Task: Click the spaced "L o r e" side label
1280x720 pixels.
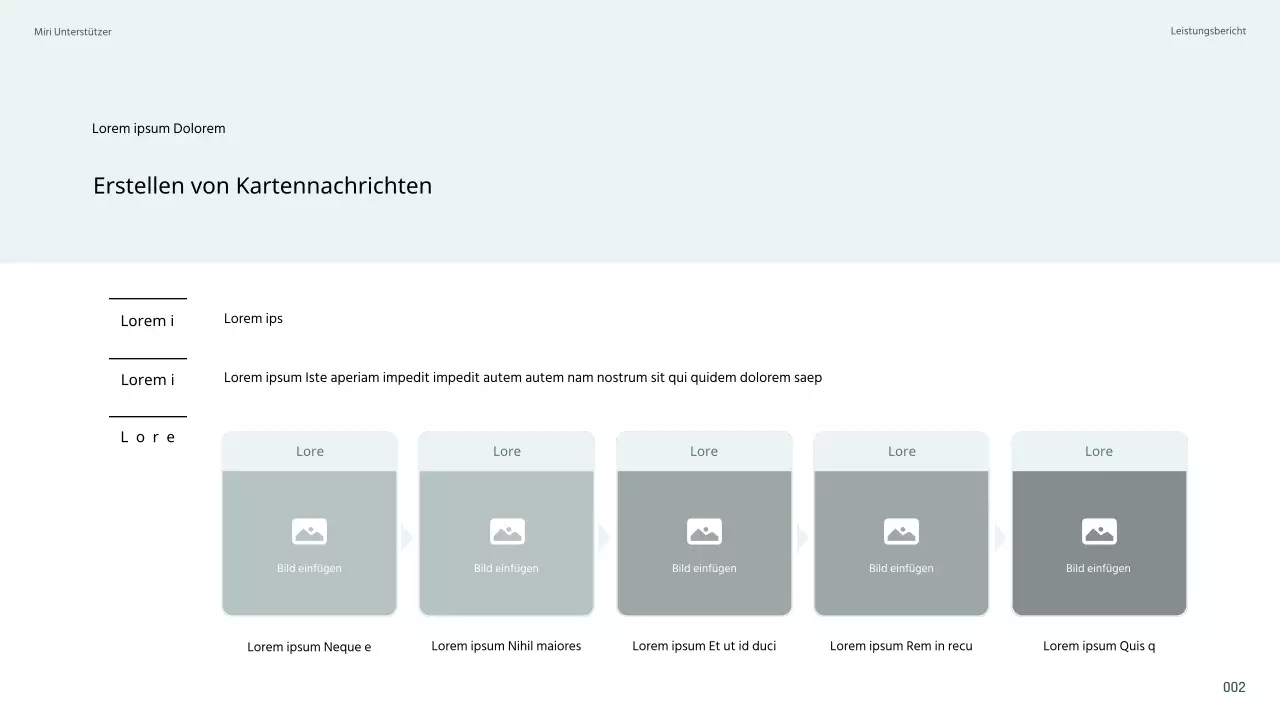Action: point(147,437)
